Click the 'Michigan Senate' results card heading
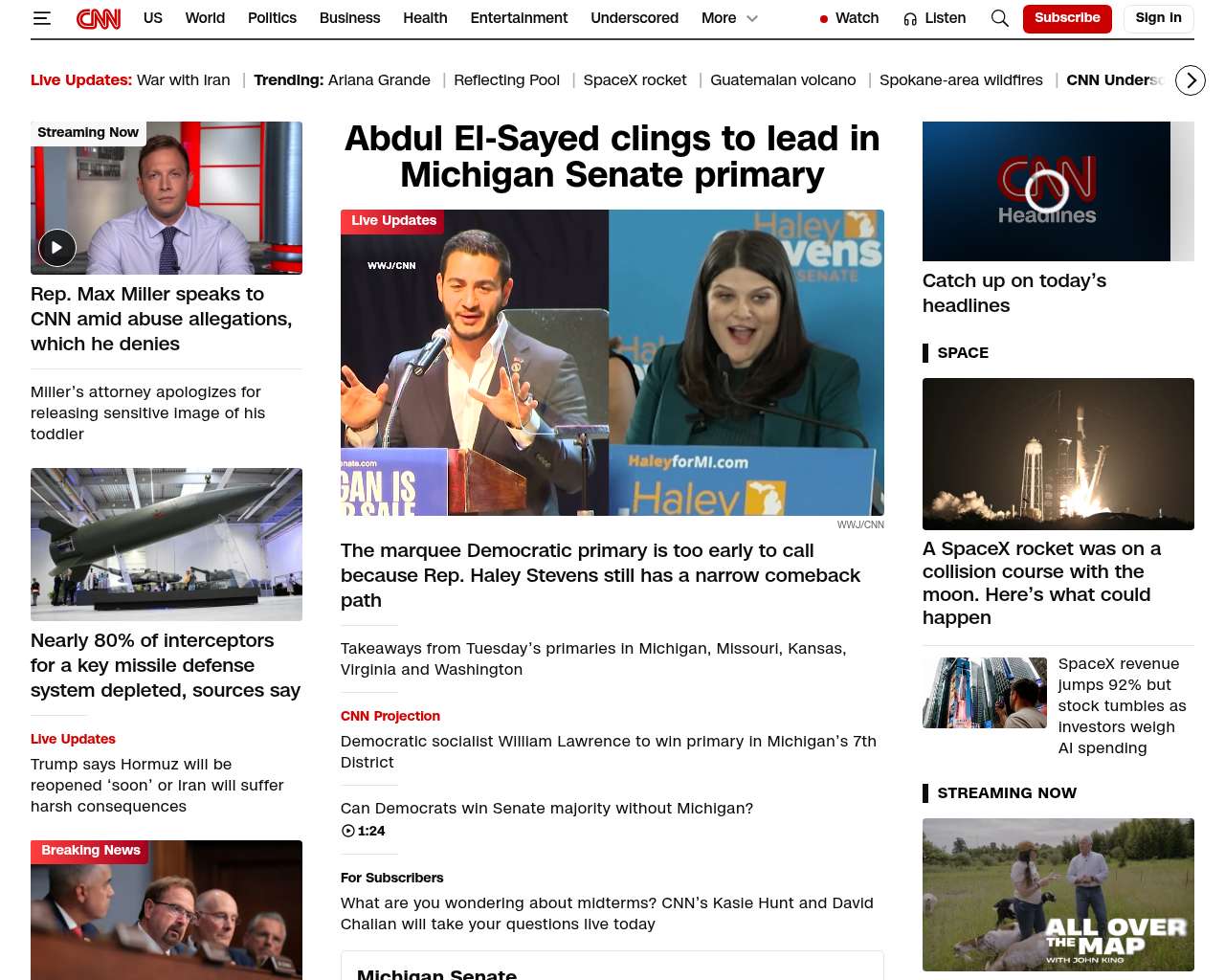The width and height of the screenshot is (1225, 980). (436, 973)
